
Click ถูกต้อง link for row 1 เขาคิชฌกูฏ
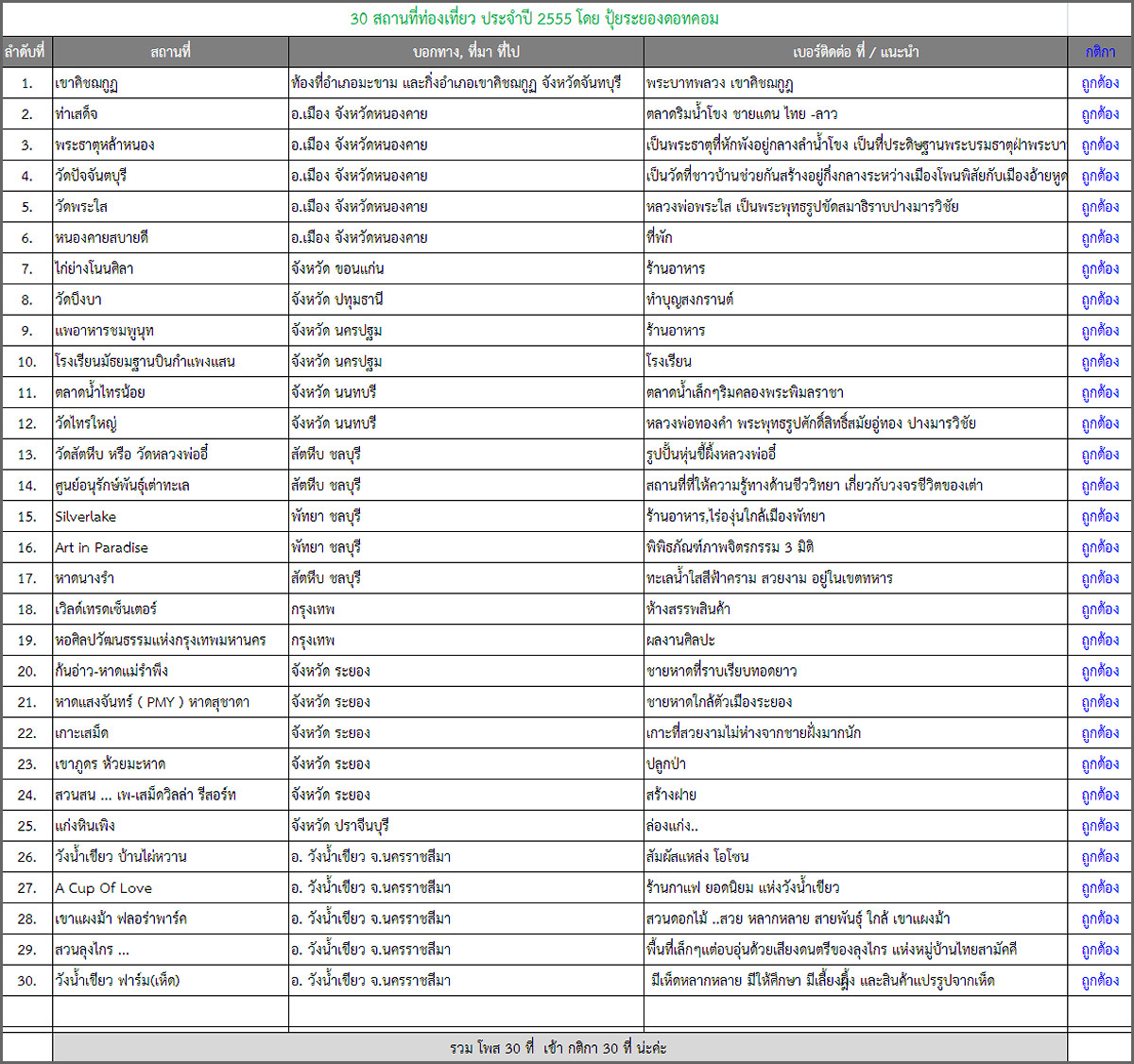[x=1100, y=83]
